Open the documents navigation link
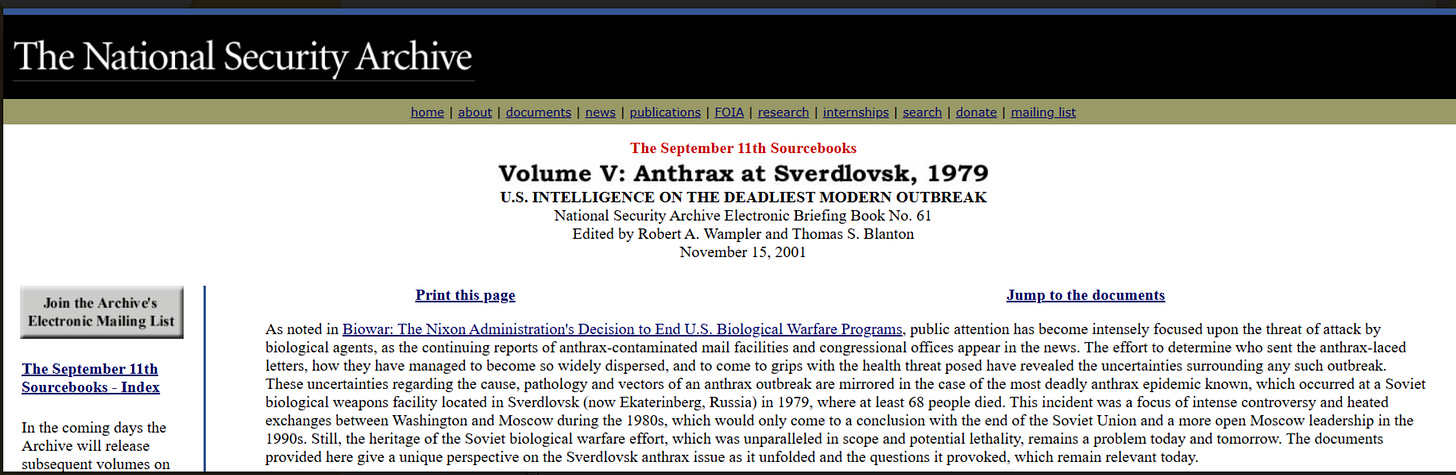This screenshot has width=1456, height=475. (538, 112)
